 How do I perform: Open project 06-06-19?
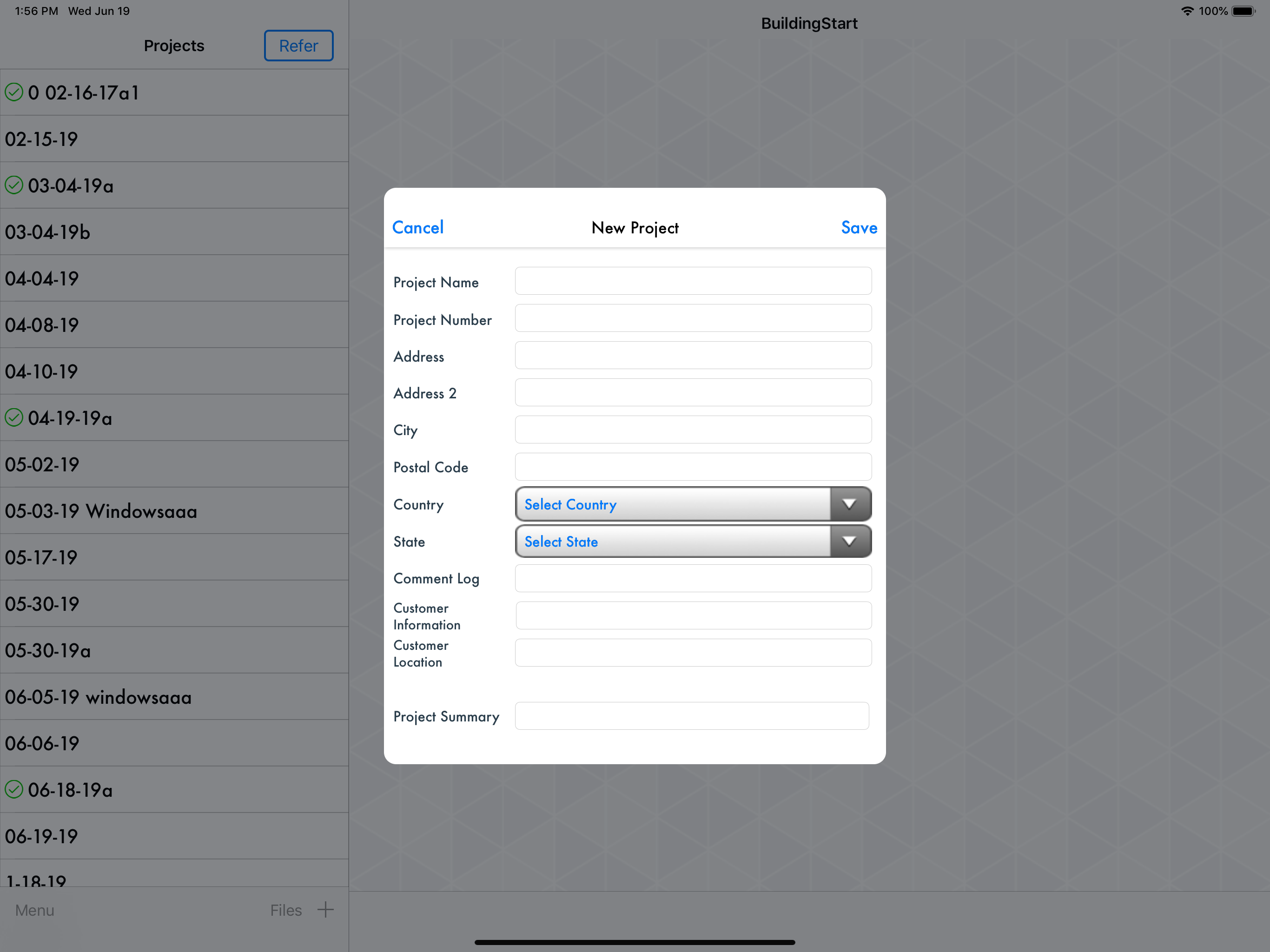[174, 744]
